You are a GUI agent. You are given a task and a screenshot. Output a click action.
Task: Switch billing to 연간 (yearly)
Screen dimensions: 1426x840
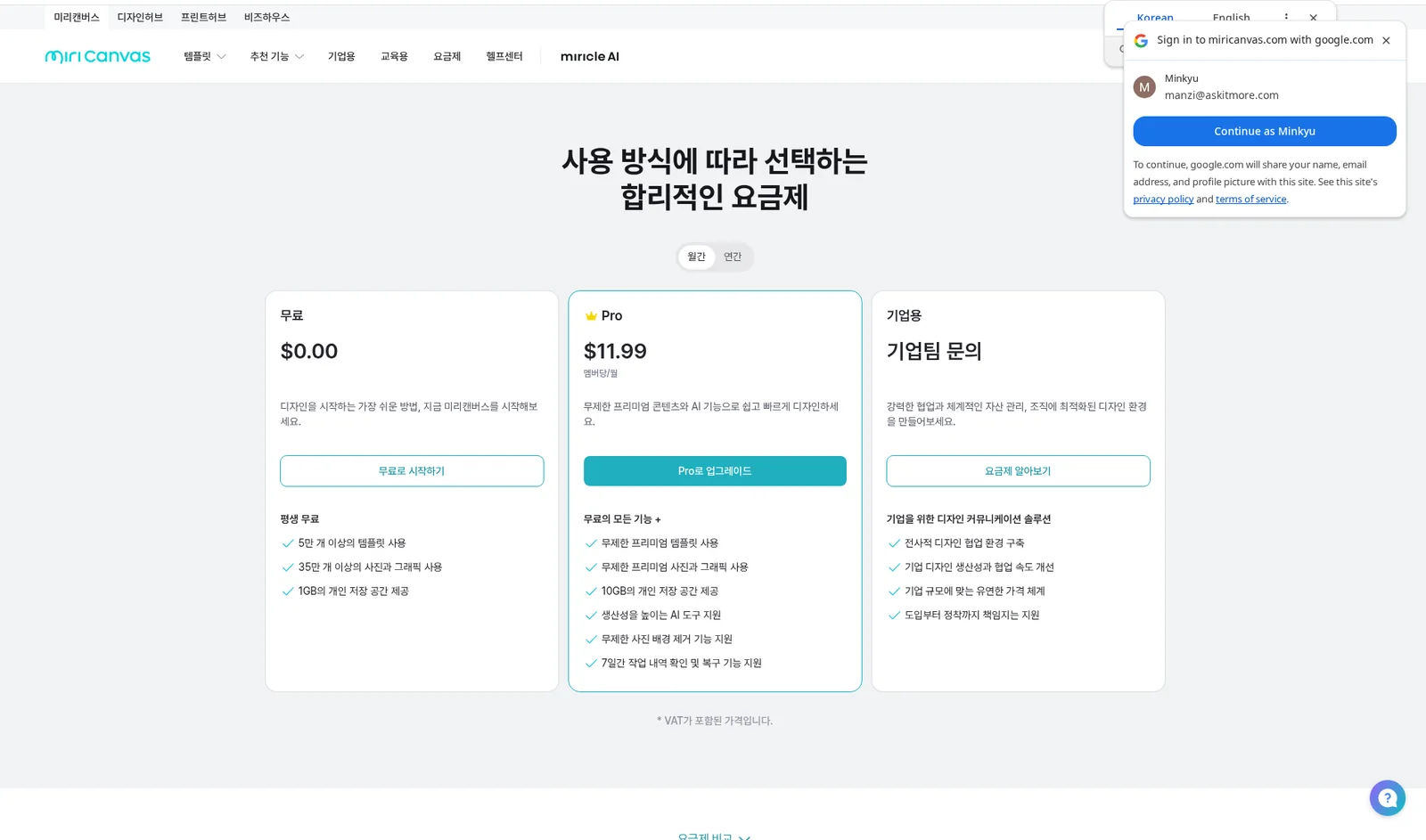coord(733,257)
